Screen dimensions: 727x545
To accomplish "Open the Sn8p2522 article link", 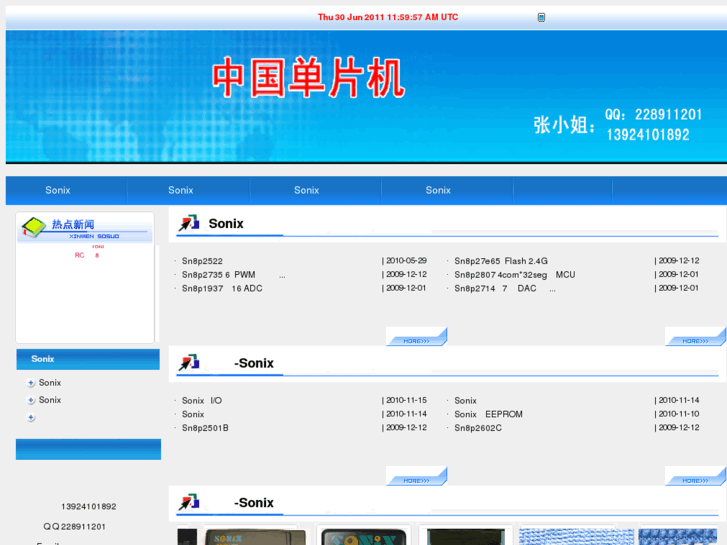I will (202, 261).
